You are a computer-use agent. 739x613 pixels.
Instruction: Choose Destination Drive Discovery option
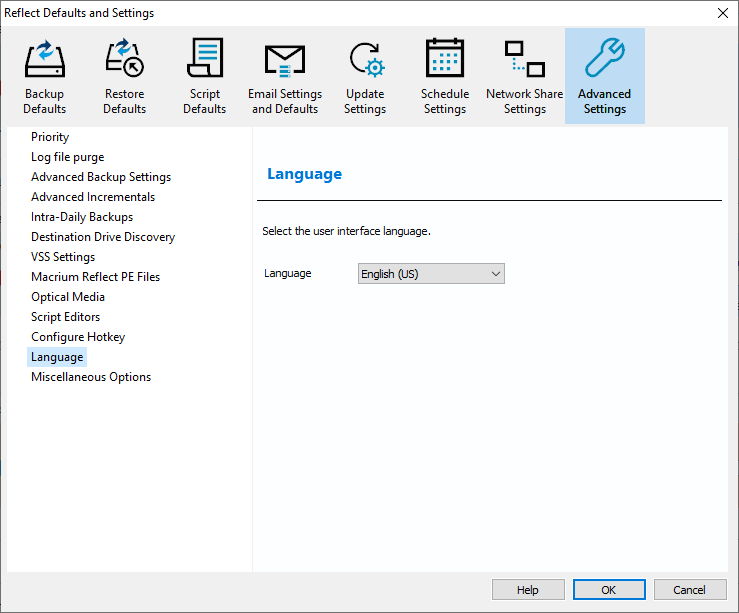(103, 237)
